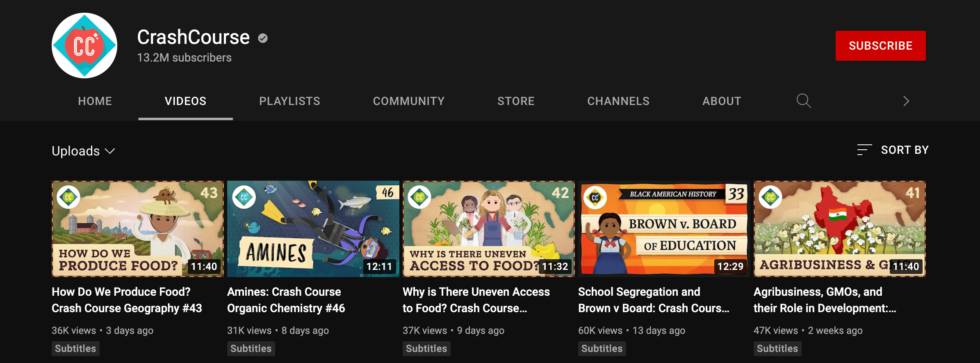Click Subtitles badge under Uneven Access to Food
980x363 pixels.
426,349
